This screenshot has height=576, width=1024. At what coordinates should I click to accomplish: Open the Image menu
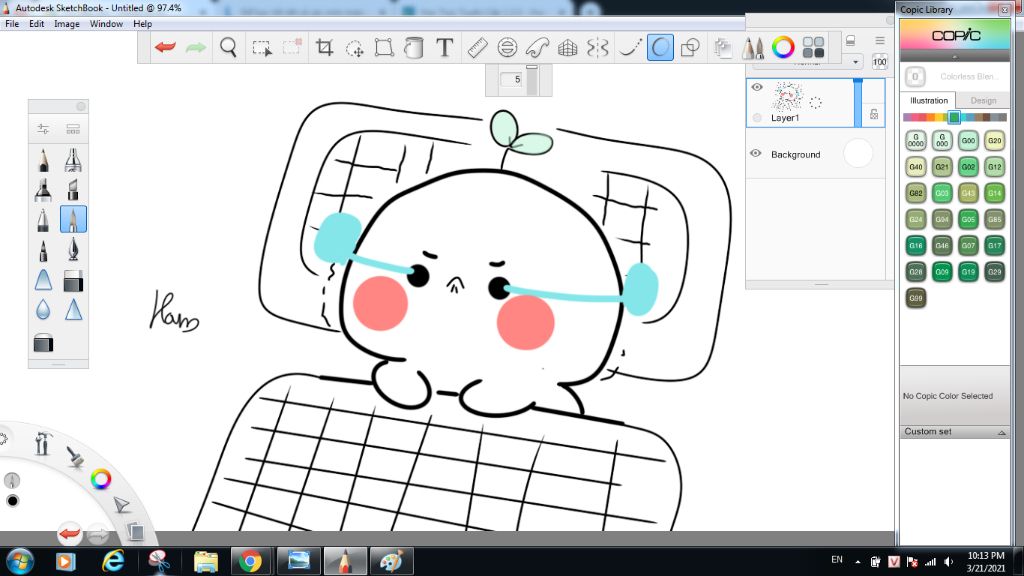pos(67,24)
